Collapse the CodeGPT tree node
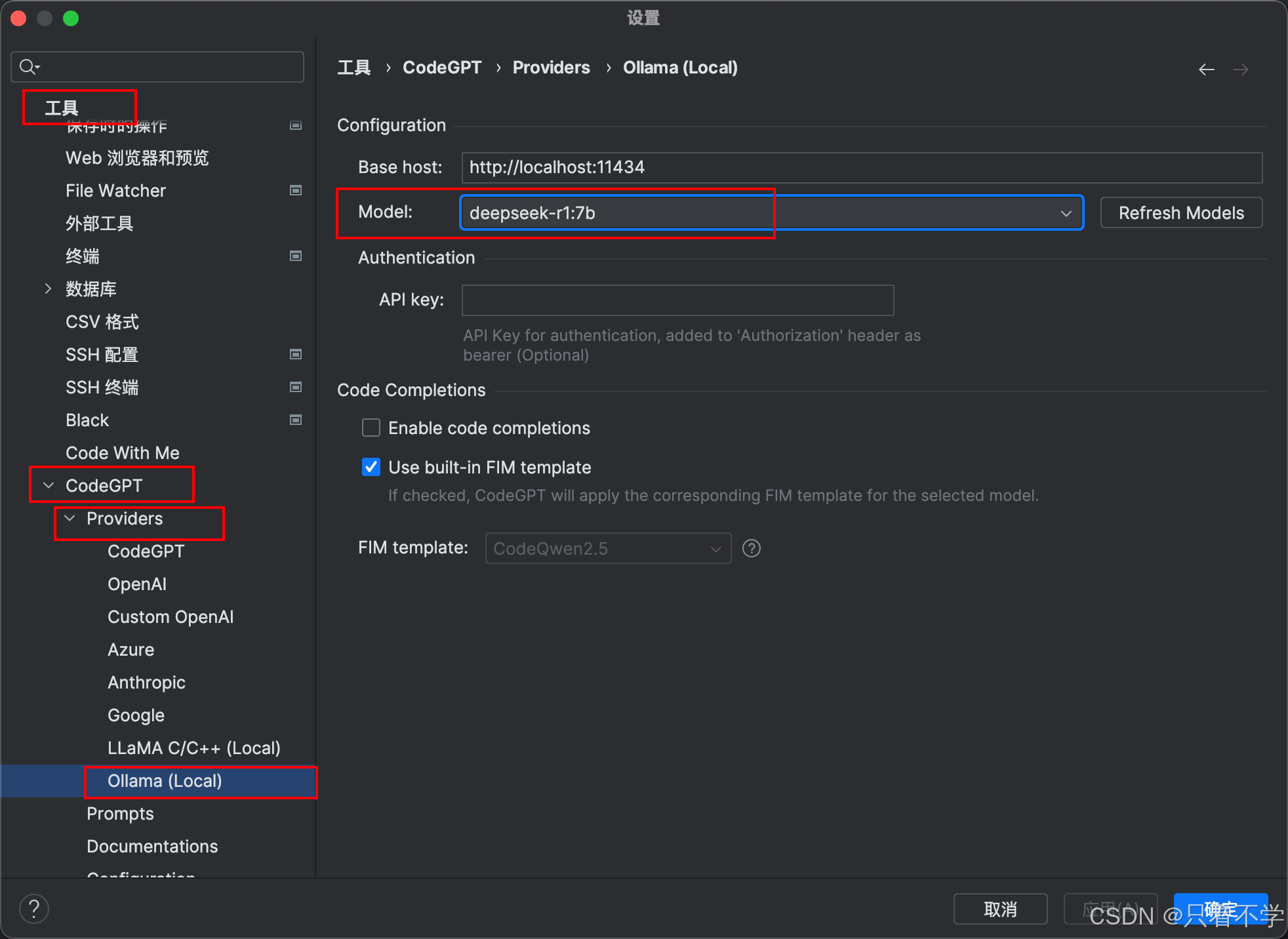This screenshot has width=1288, height=939. pos(48,485)
